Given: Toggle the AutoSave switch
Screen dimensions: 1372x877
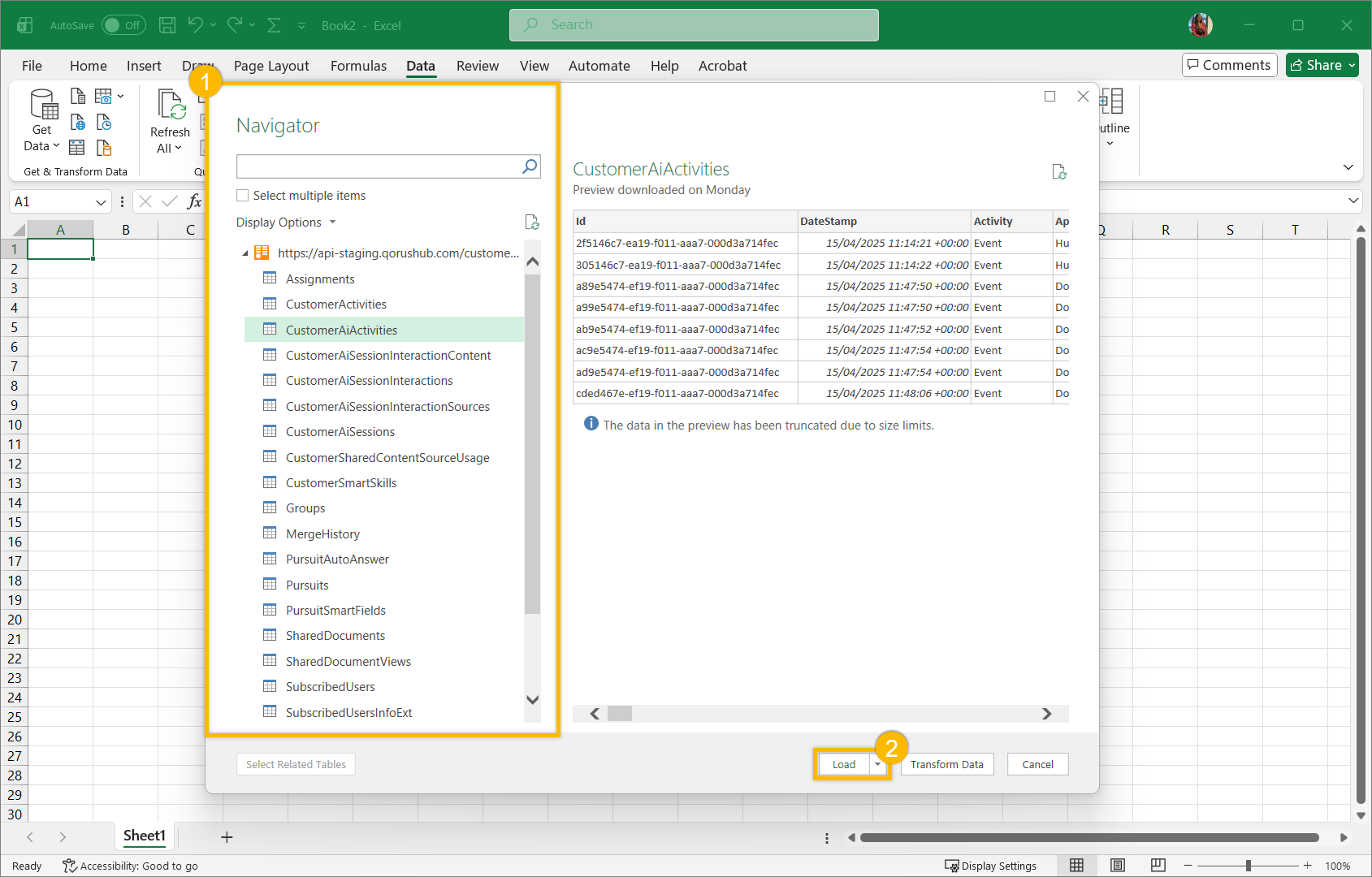Looking at the screenshot, I should pyautogui.click(x=123, y=25).
